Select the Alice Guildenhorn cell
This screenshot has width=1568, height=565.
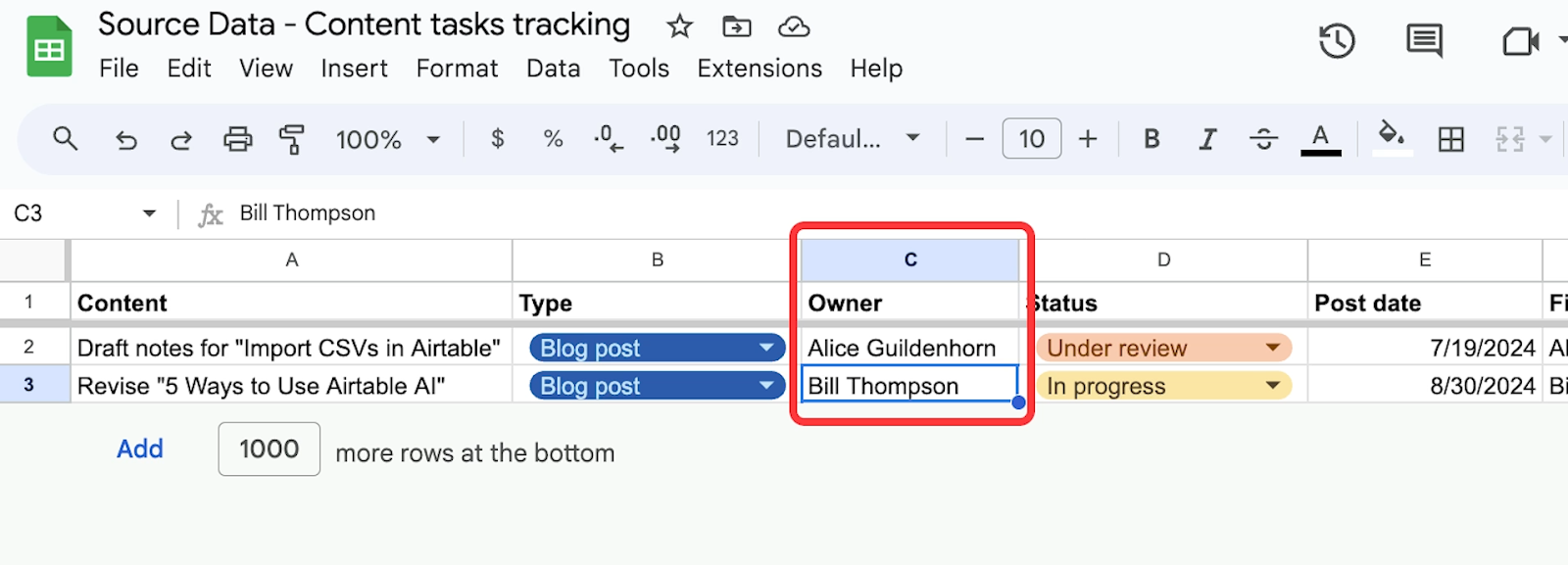point(910,348)
